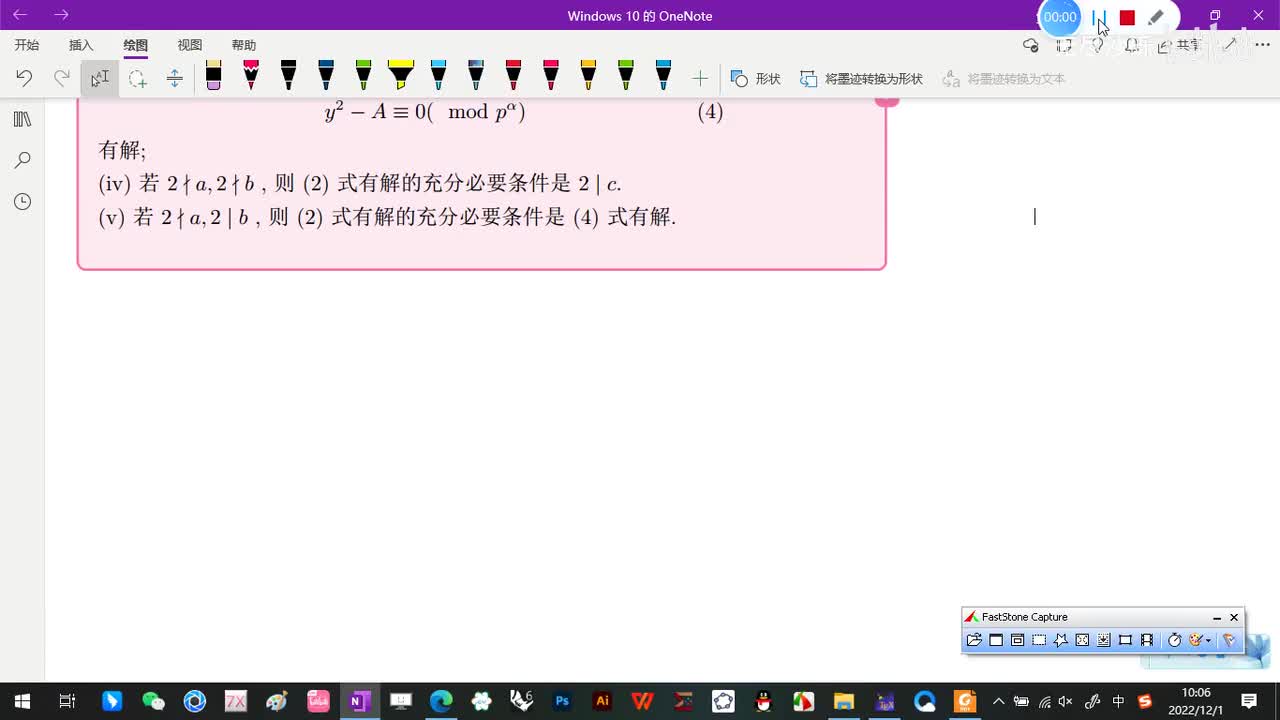Image resolution: width=1280 pixels, height=720 pixels.
Task: Go back with the title bar arrow
Action: 20,15
